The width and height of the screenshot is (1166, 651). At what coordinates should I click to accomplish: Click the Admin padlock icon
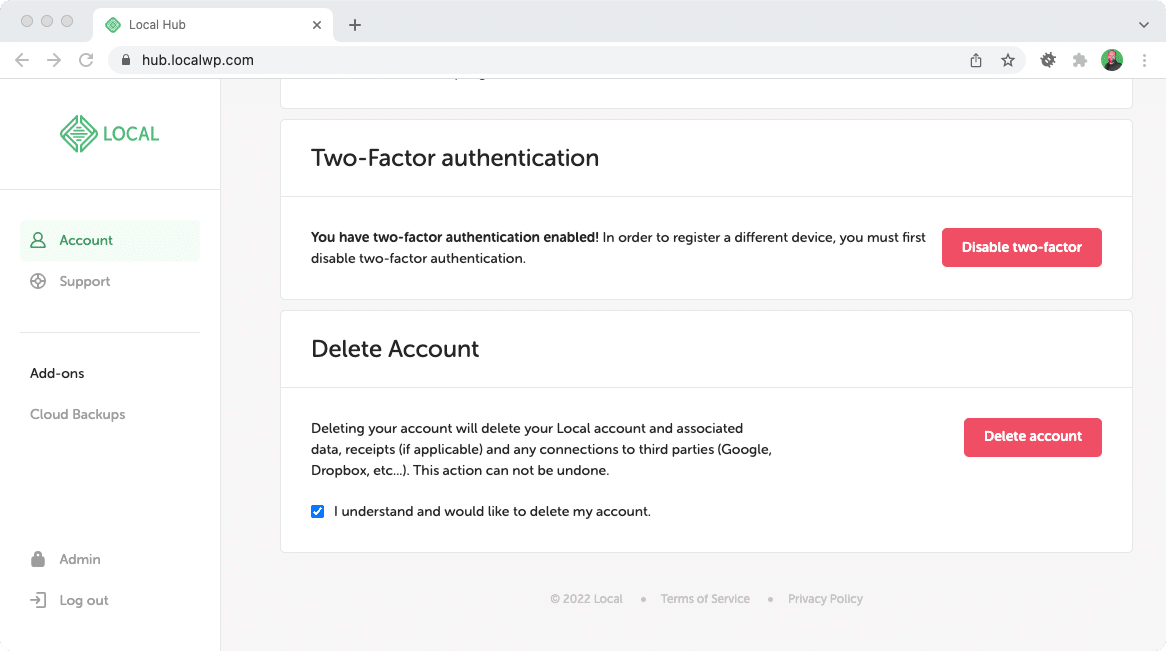(38, 559)
